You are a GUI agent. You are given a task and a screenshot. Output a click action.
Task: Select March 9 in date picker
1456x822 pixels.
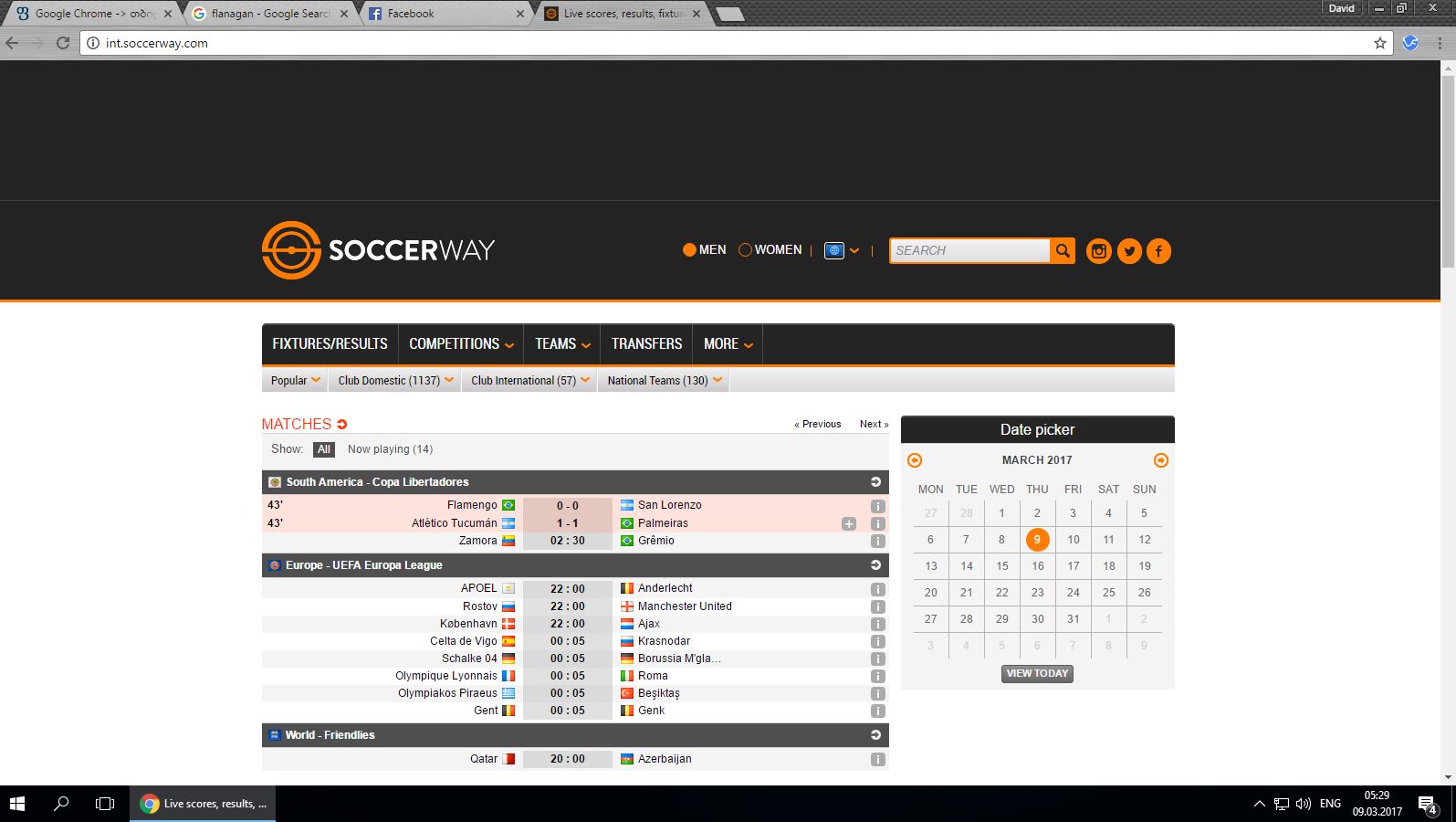pyautogui.click(x=1037, y=540)
